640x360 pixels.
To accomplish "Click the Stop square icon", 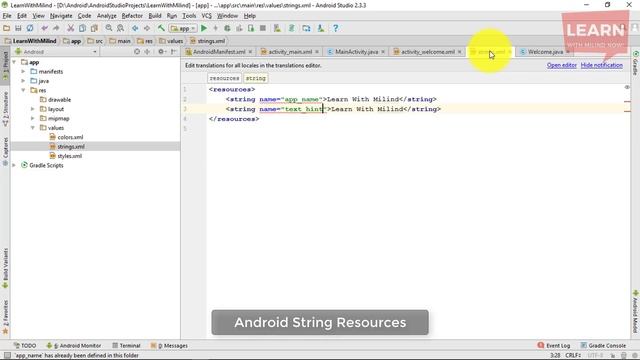I will tap(263, 28).
